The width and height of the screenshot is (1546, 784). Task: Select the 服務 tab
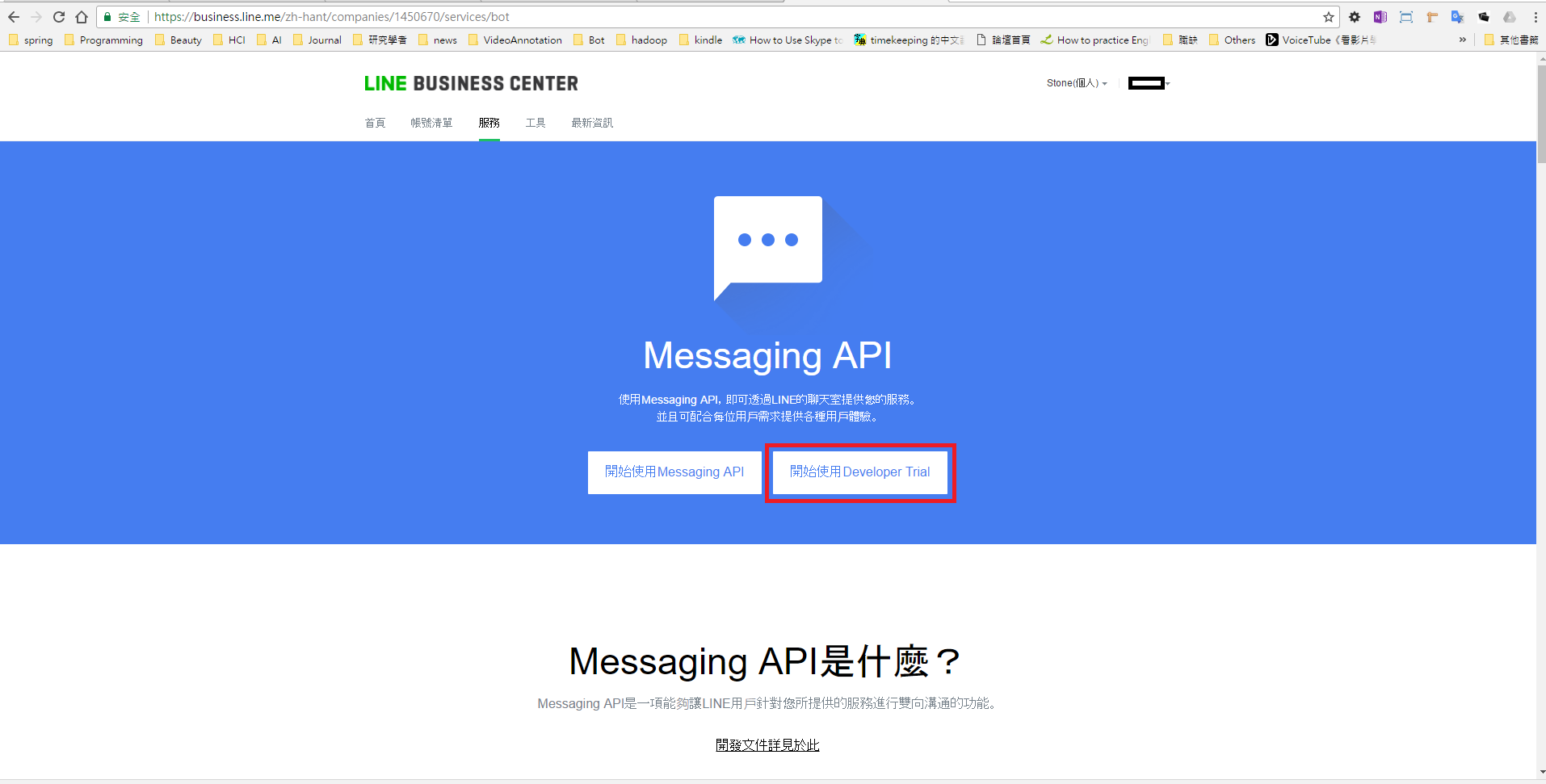[x=489, y=123]
